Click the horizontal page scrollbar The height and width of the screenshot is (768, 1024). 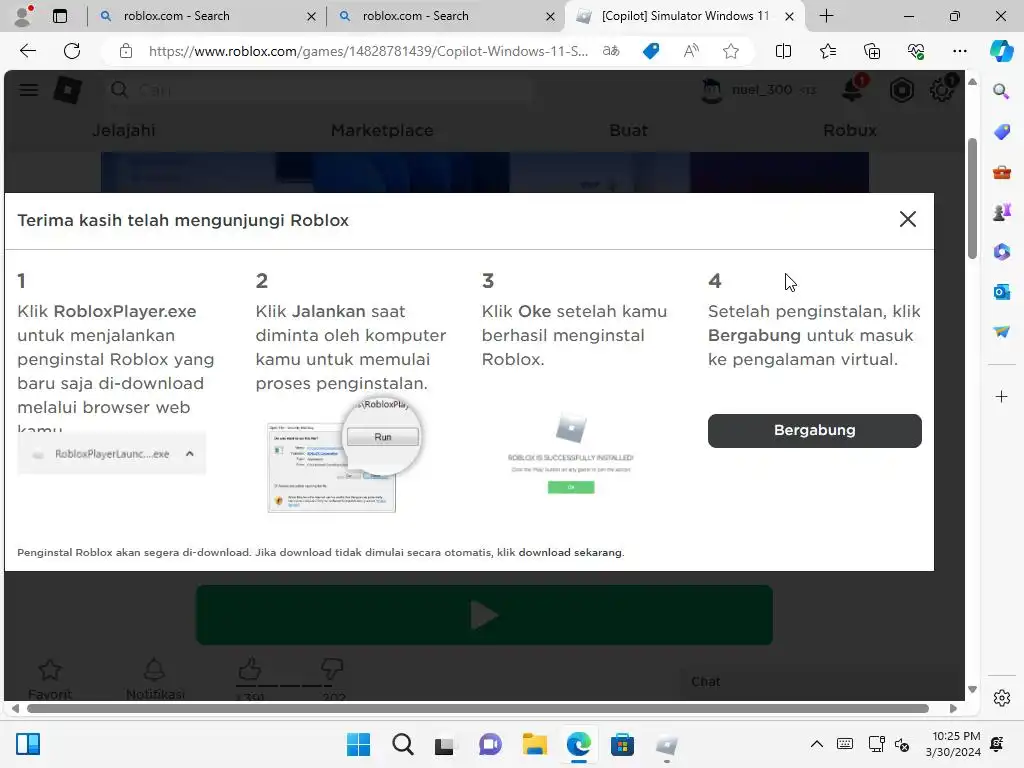coord(478,709)
